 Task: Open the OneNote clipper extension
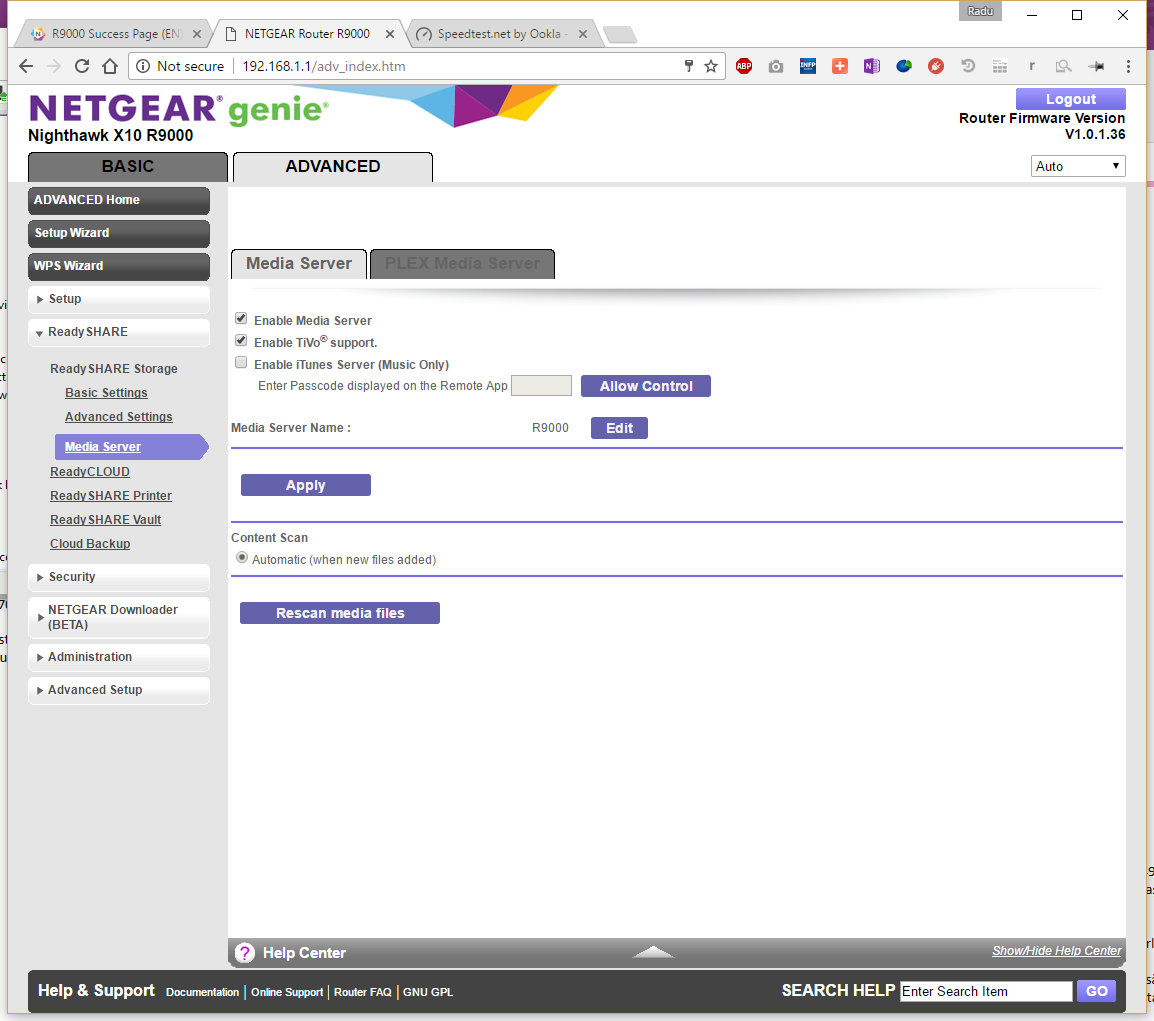click(x=871, y=66)
